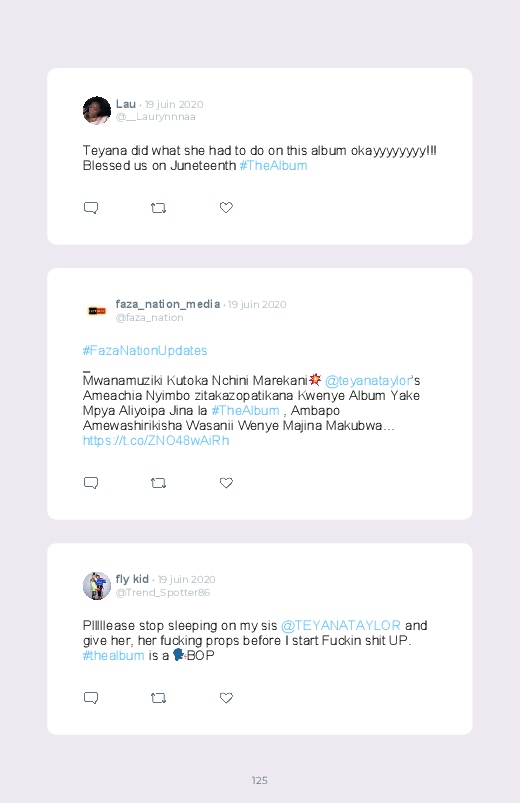Image resolution: width=520 pixels, height=803 pixels.
Task: Like fly kid's tweet
Action: 226,698
